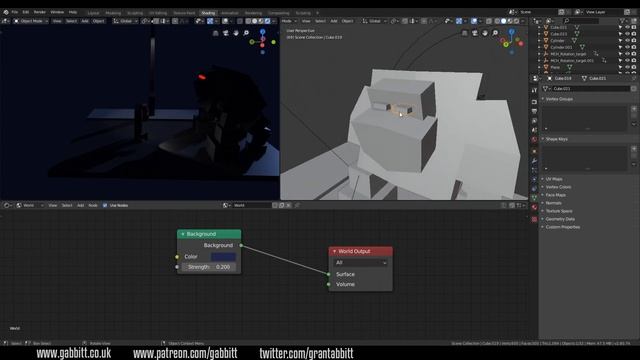This screenshot has width=640, height=360.
Task: Toggle the Use Nodes checkbox
Action: (105, 205)
